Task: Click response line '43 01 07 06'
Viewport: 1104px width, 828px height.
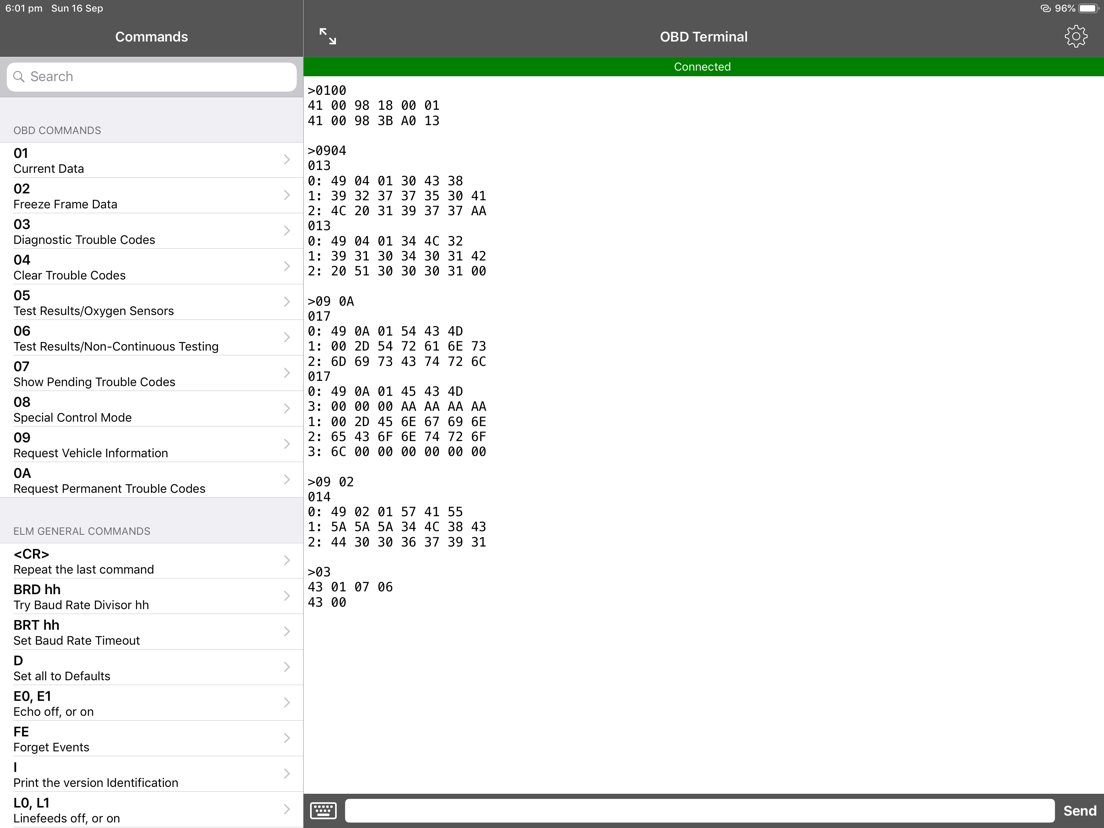Action: tap(350, 587)
